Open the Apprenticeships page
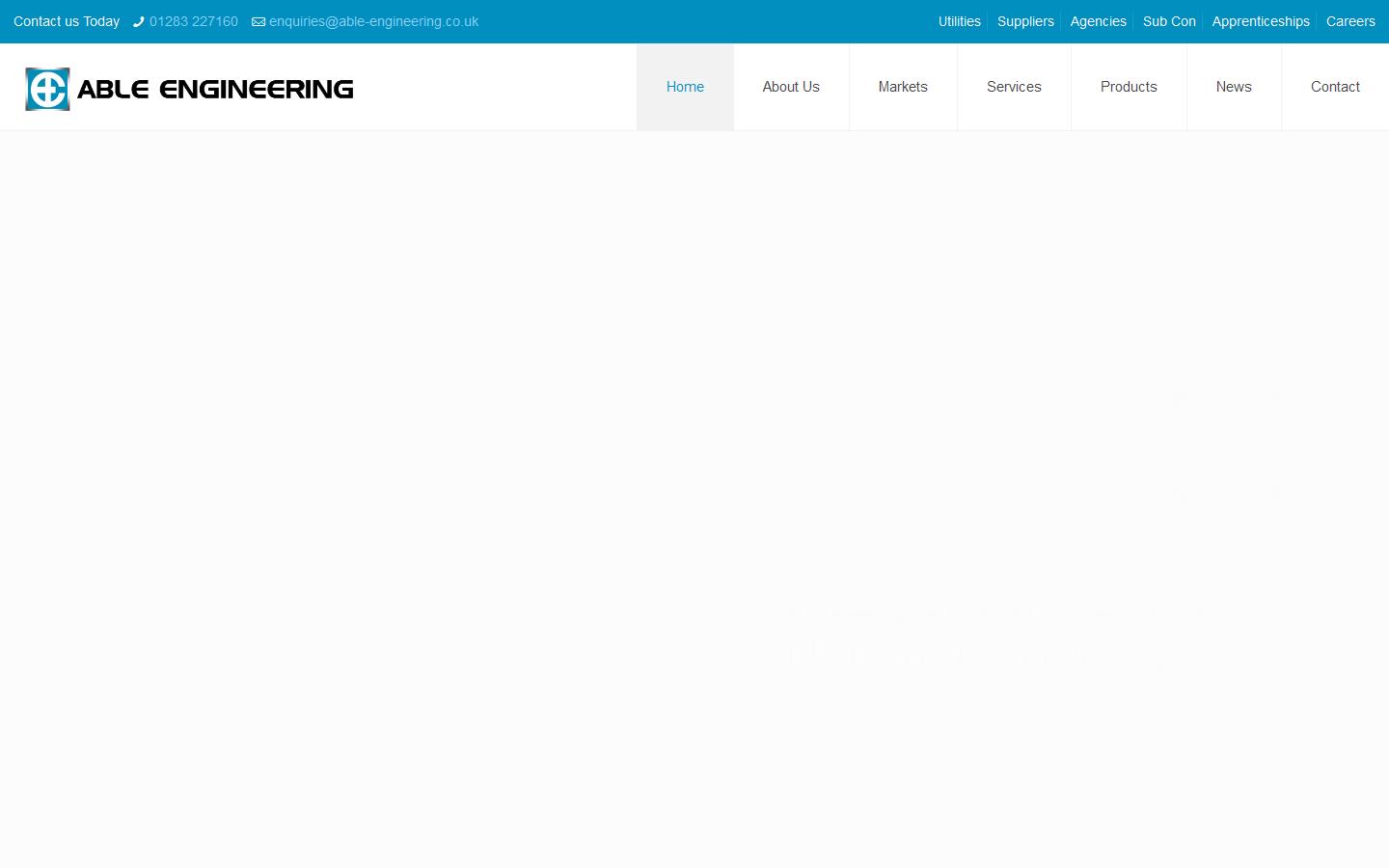This screenshot has width=1389, height=868. pos(1261,21)
